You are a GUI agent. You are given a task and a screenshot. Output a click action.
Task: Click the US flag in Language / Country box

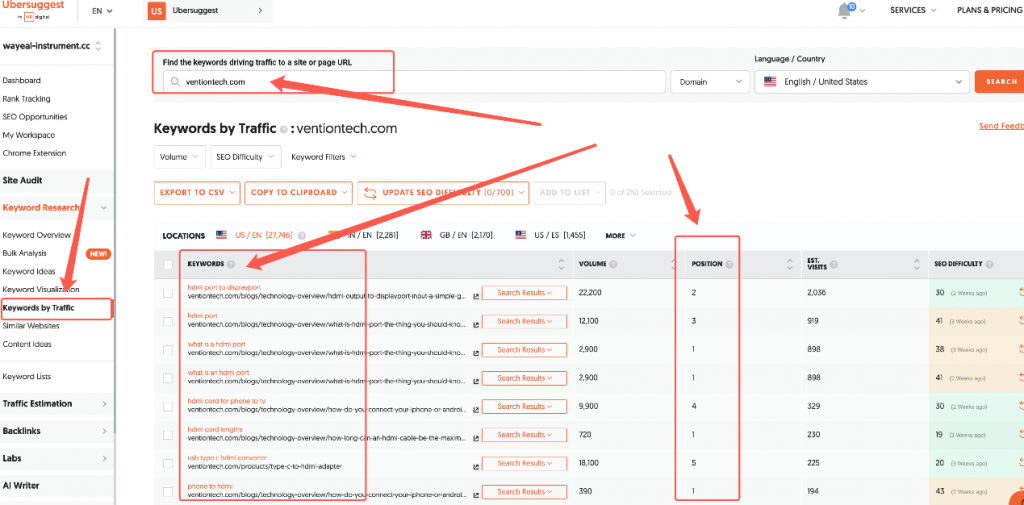click(771, 82)
